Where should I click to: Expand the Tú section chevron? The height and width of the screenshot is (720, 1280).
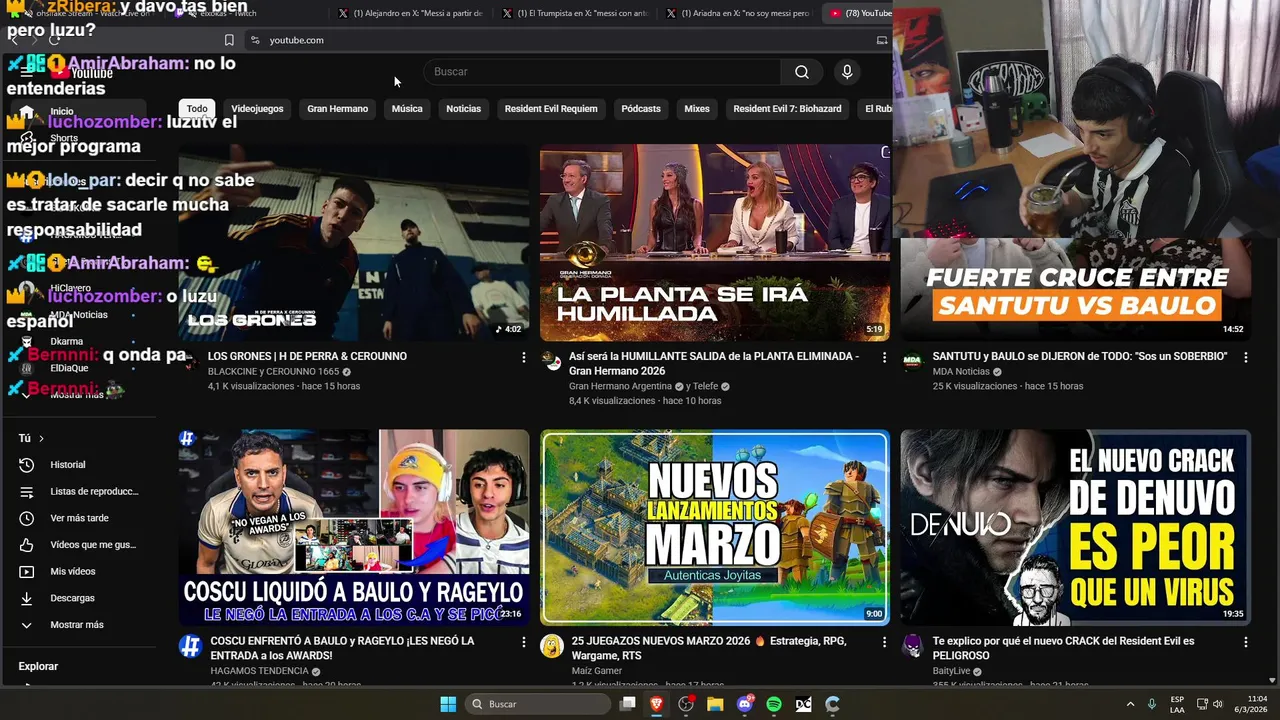41,438
